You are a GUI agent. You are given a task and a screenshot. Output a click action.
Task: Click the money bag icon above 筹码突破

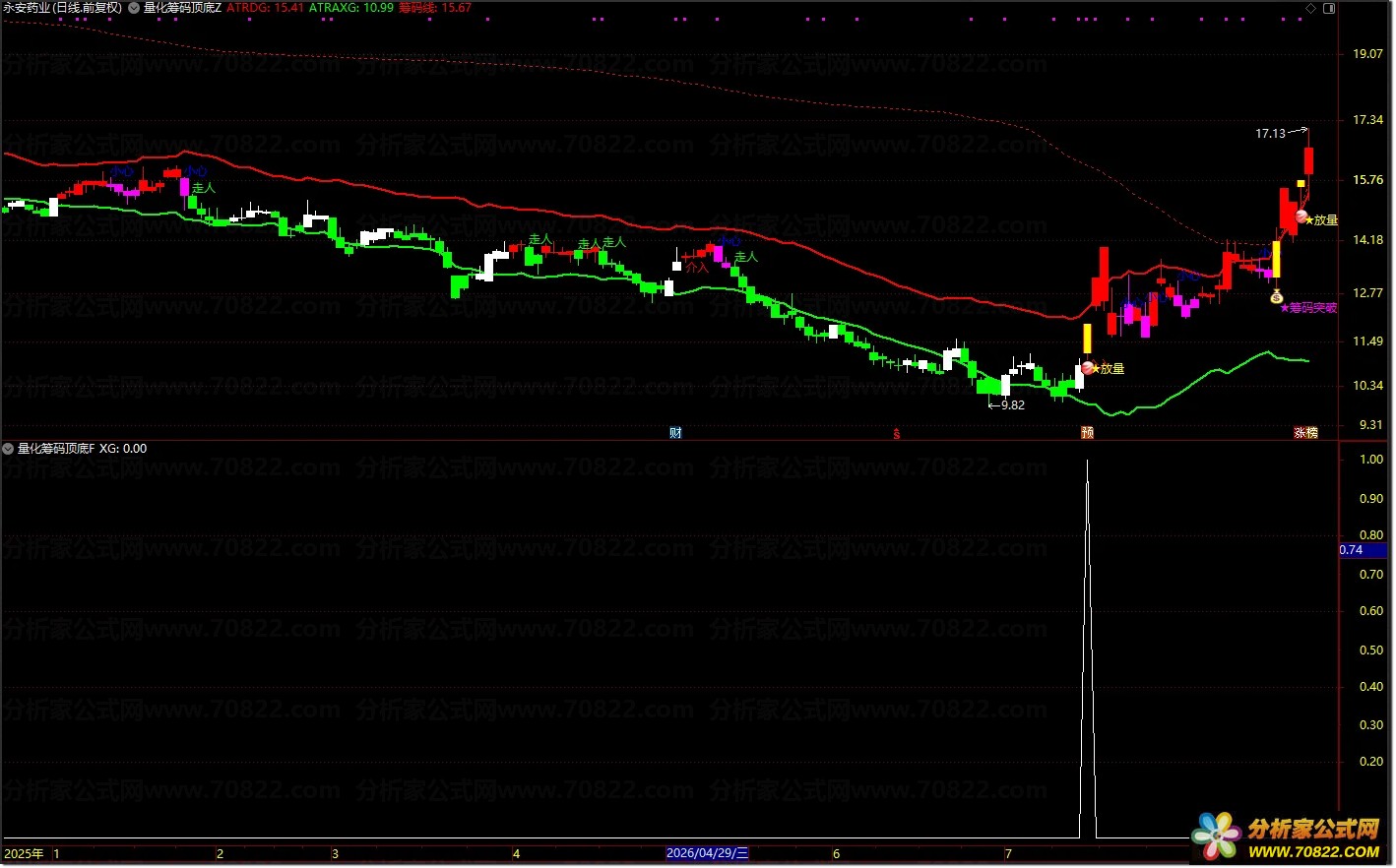pyautogui.click(x=1276, y=296)
